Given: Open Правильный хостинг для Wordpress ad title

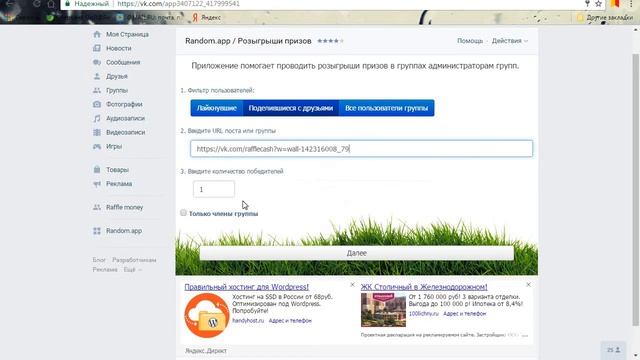Looking at the screenshot, I should (x=247, y=287).
